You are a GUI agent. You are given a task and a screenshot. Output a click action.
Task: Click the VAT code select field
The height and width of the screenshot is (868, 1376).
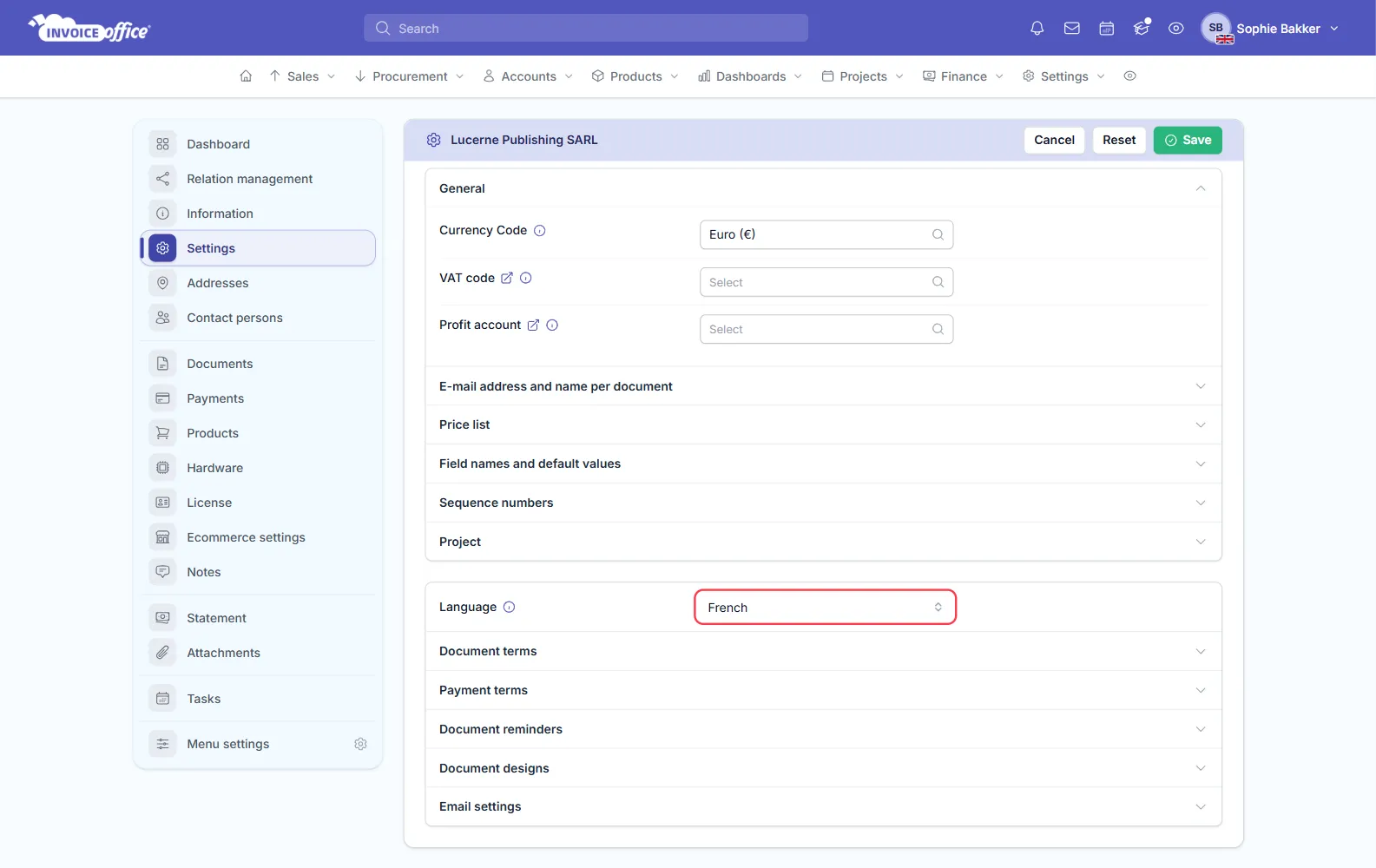point(826,282)
